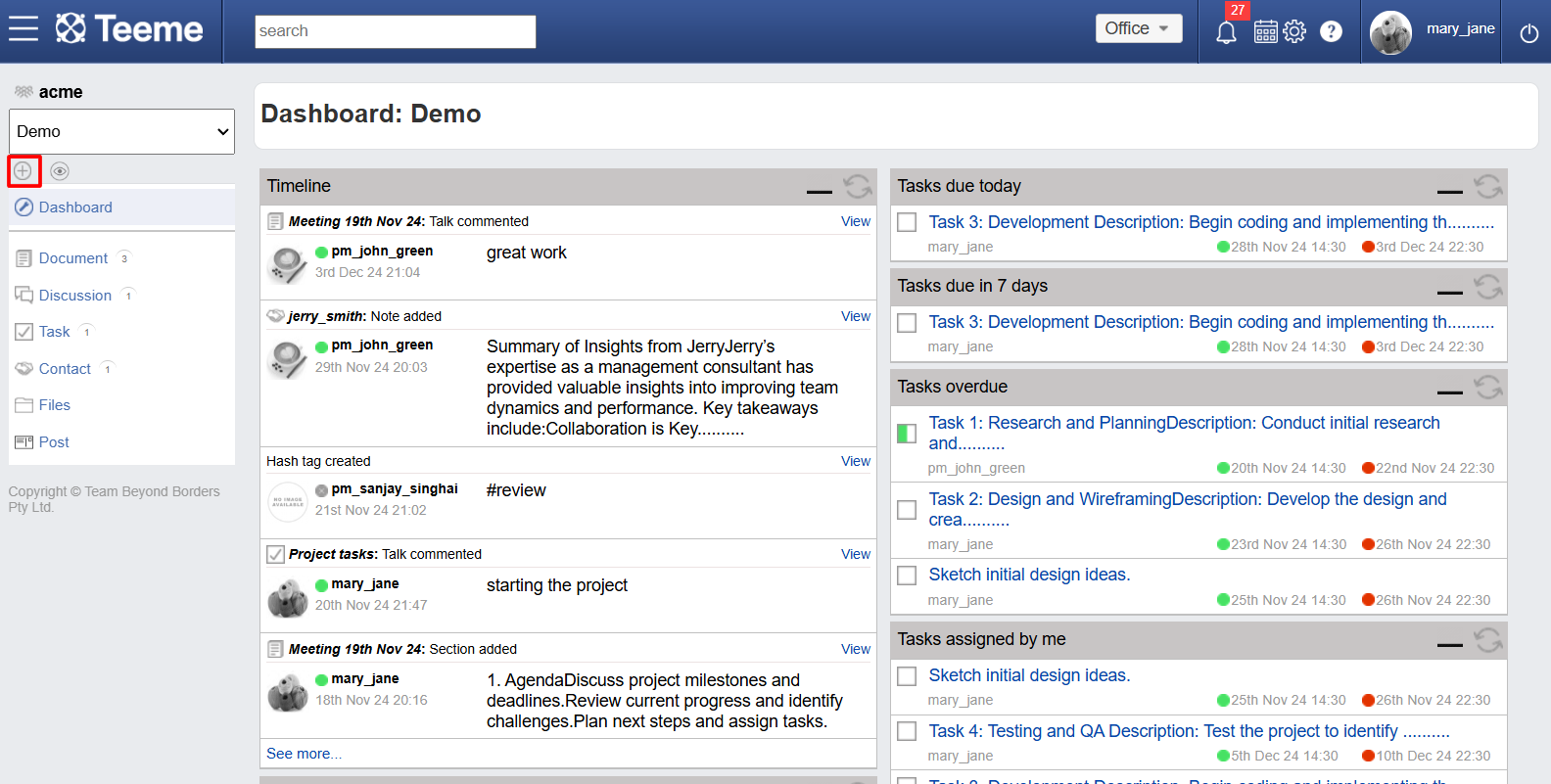This screenshot has width=1551, height=784.
Task: Toggle the green Task 1 overdue checkbox
Action: (x=908, y=433)
